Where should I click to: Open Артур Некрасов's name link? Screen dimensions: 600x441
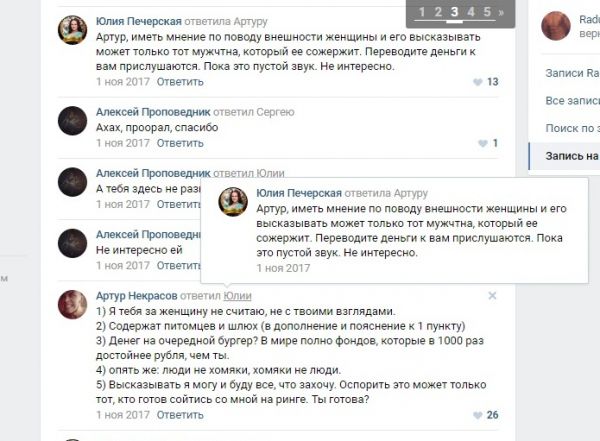click(x=137, y=296)
